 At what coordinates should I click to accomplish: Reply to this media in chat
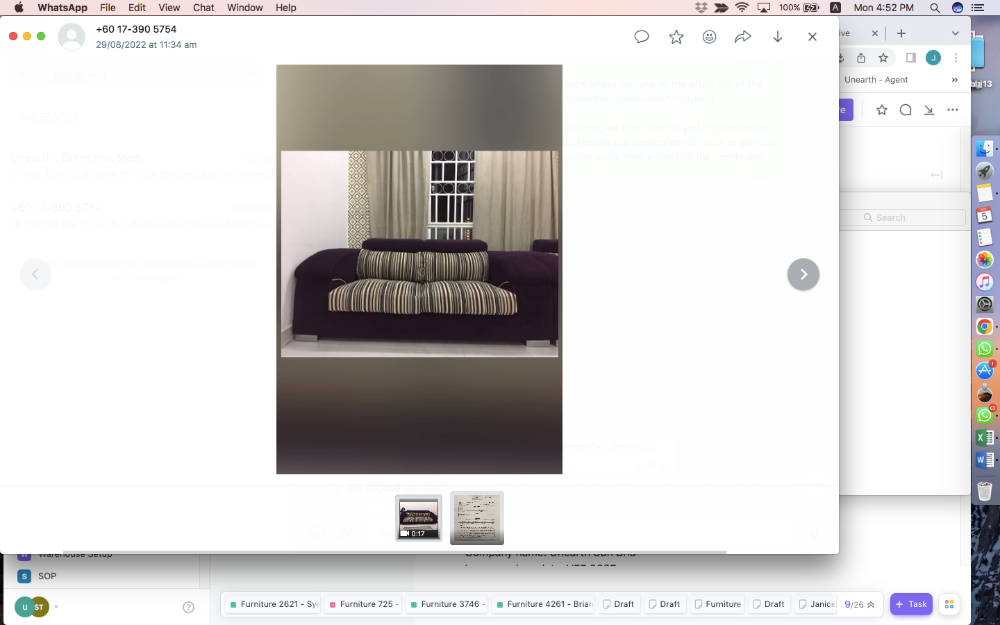[642, 37]
